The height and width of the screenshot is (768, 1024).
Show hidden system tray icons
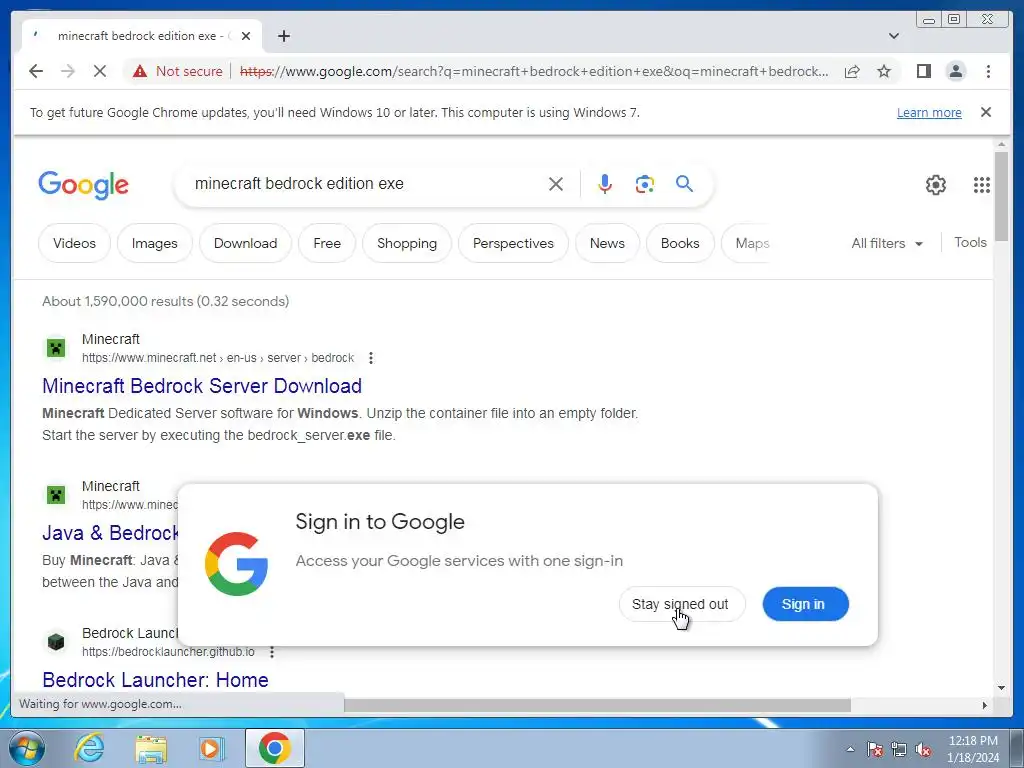(x=850, y=749)
